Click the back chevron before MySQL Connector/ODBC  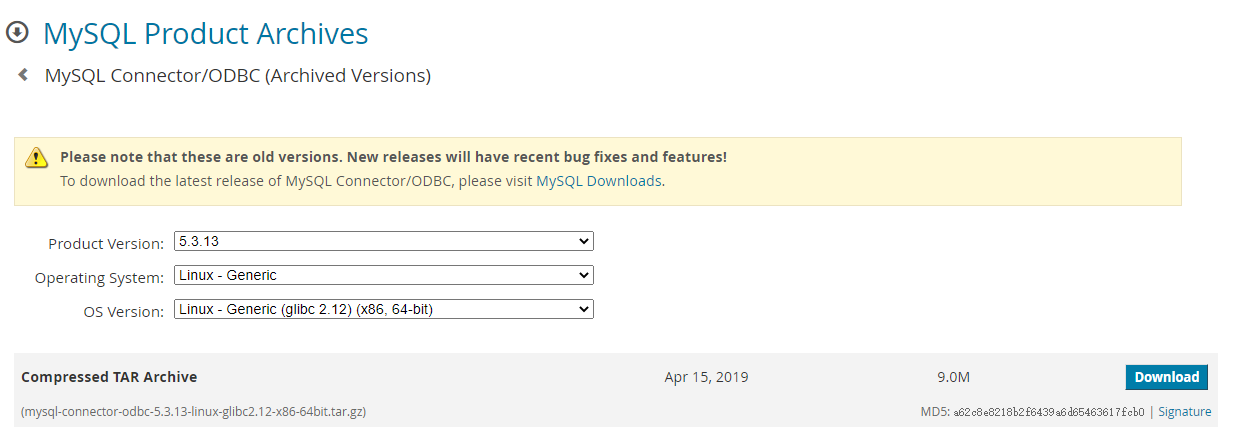[23, 75]
